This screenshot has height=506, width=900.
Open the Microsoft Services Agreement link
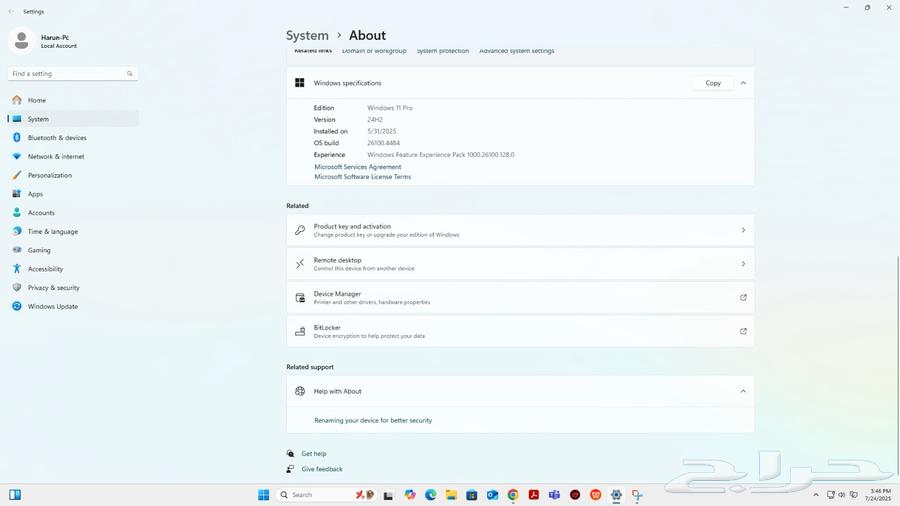[358, 167]
